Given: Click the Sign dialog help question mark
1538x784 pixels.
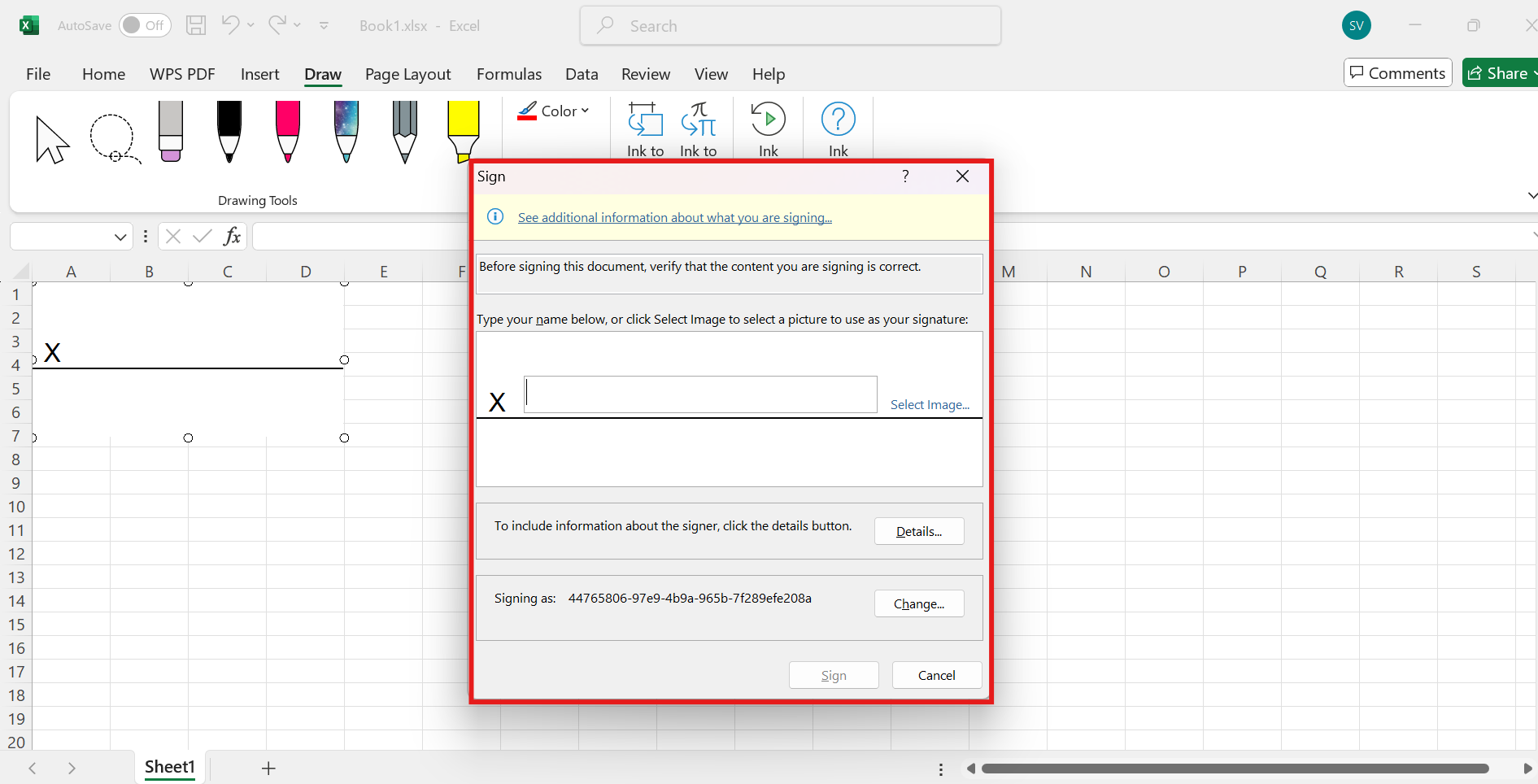Looking at the screenshot, I should (905, 176).
